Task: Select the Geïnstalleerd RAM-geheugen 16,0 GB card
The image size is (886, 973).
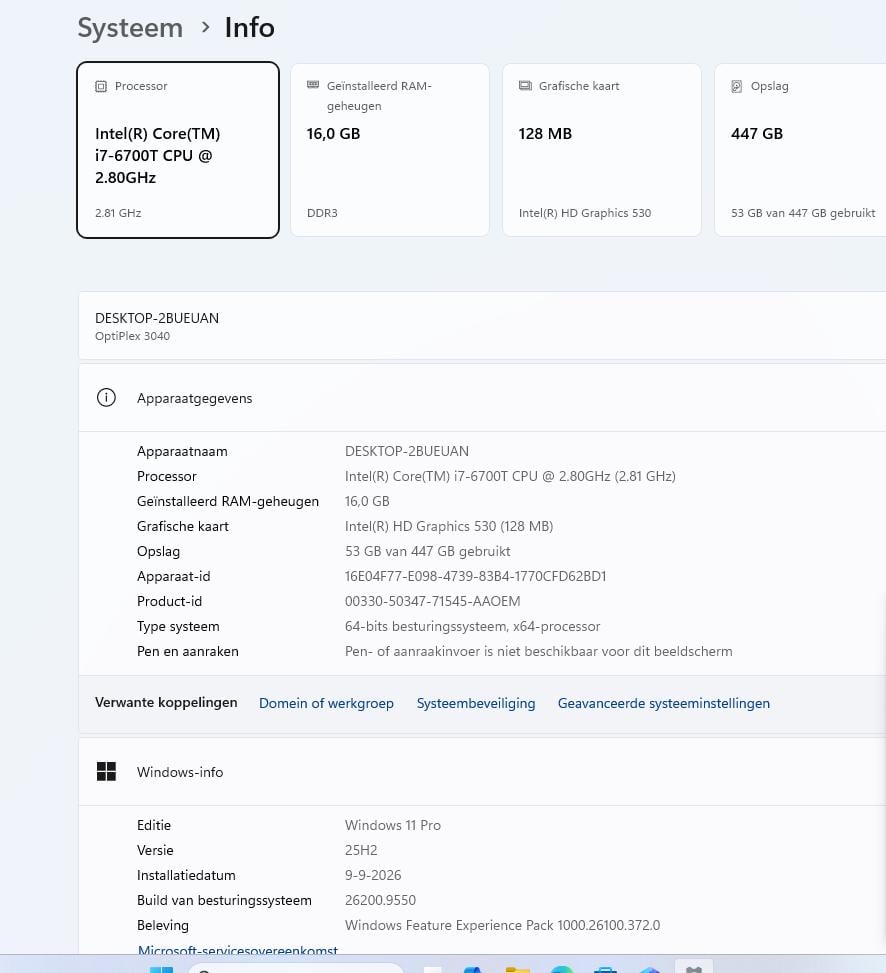Action: pyautogui.click(x=390, y=150)
